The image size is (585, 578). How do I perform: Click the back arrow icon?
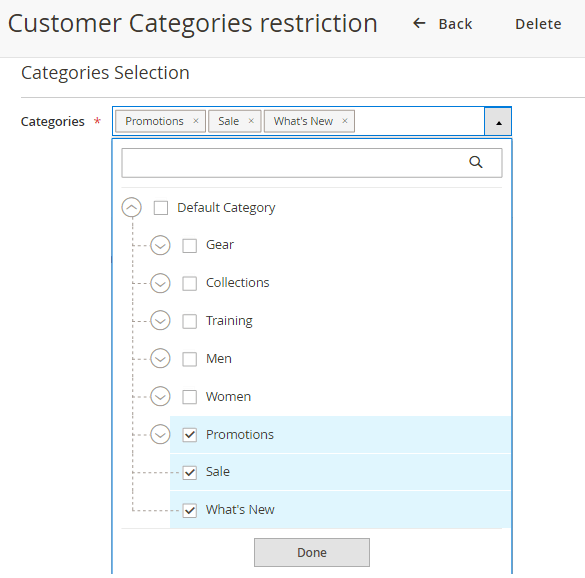(419, 24)
